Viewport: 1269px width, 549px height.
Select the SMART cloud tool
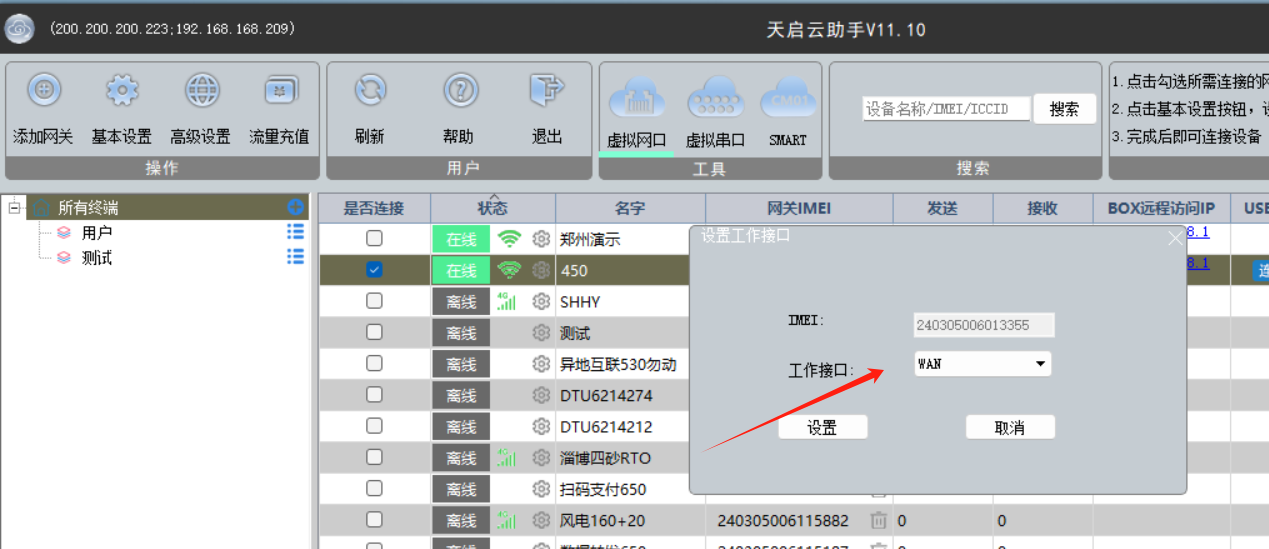pos(788,113)
